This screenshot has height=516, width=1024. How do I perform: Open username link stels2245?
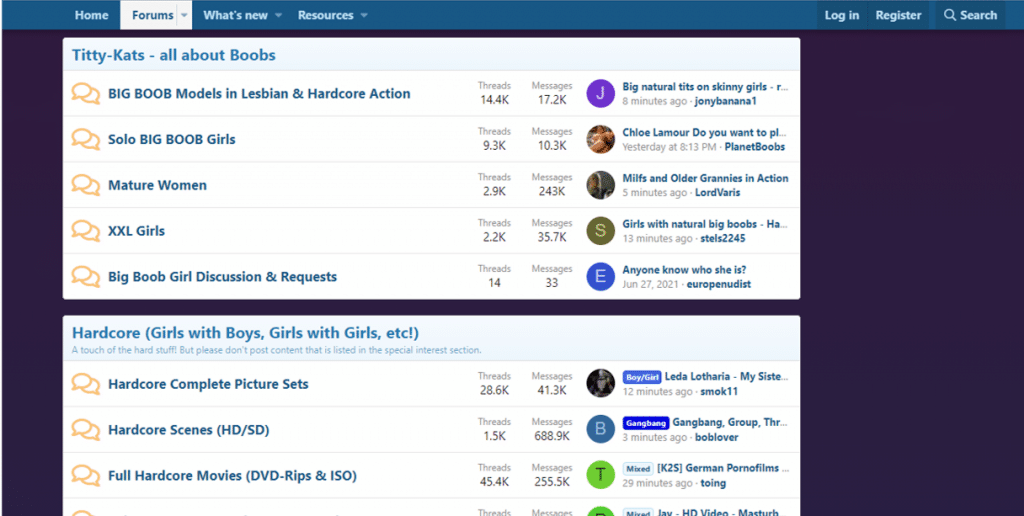(x=722, y=238)
